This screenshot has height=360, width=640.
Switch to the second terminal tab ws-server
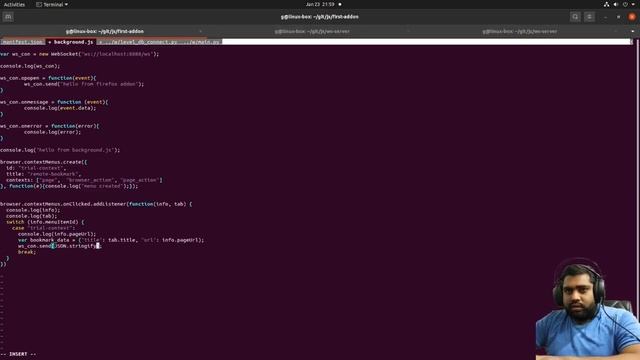pyautogui.click(x=312, y=31)
